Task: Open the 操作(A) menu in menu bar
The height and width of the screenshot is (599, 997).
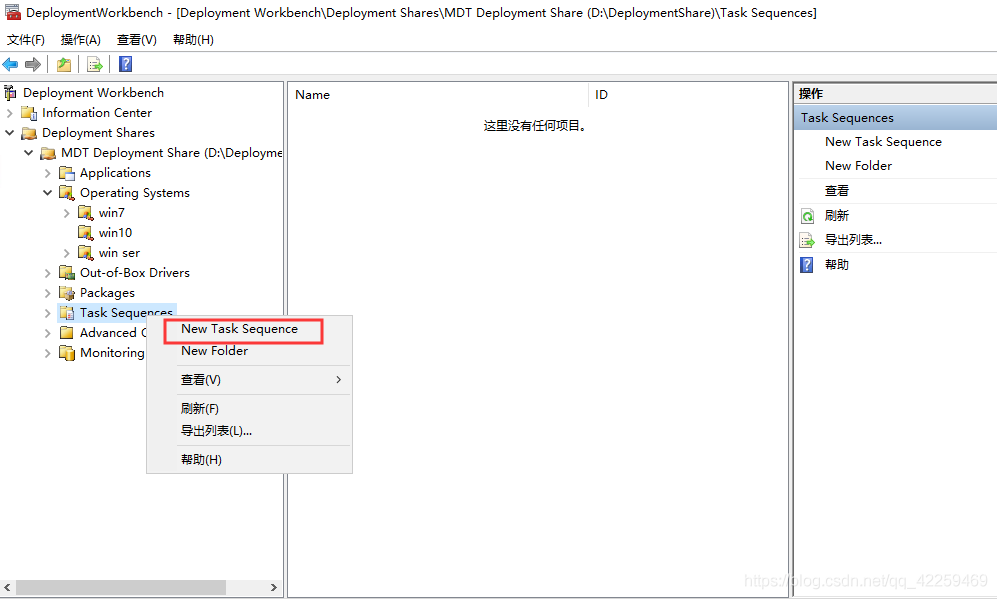Action: pos(80,40)
